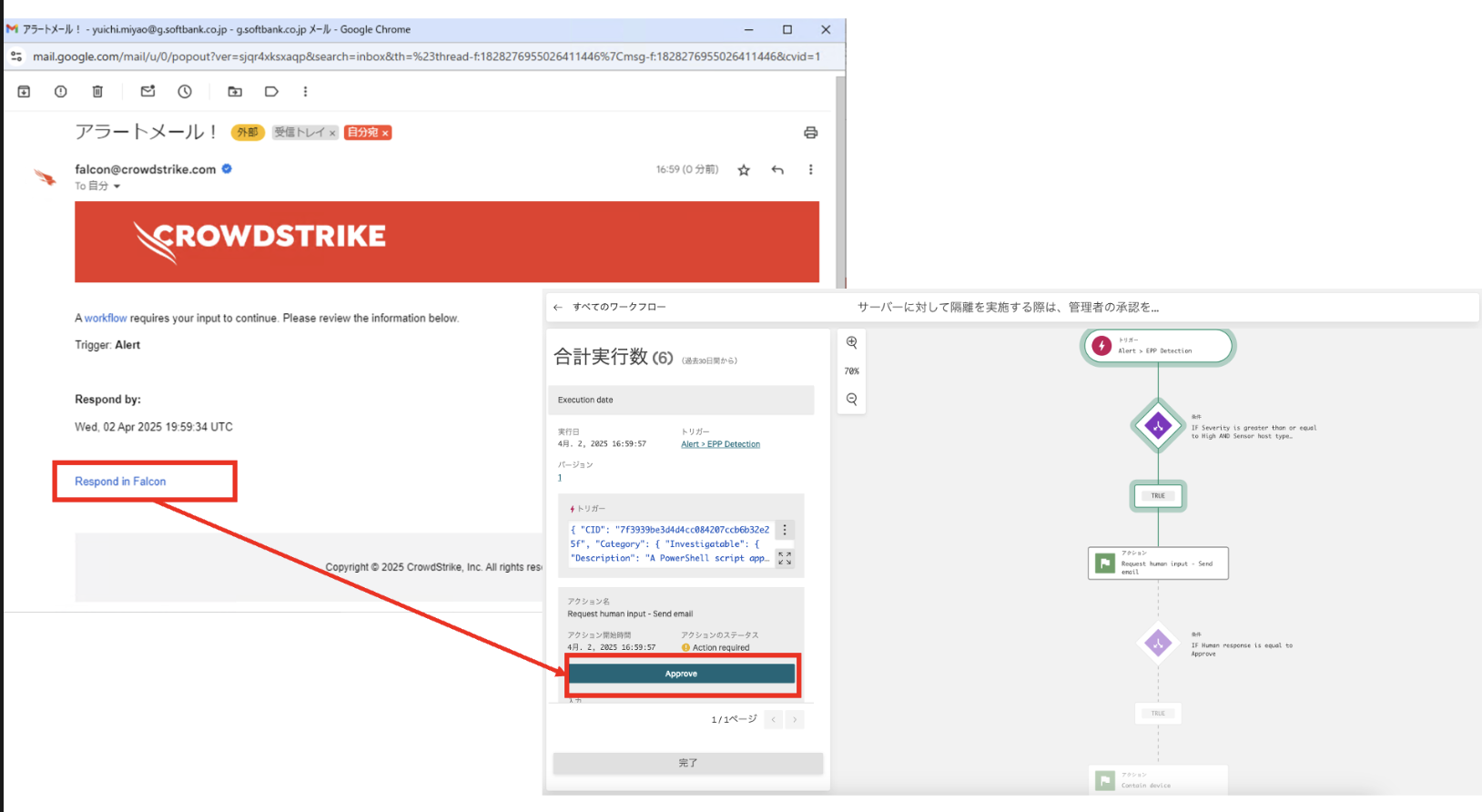The width and height of the screenshot is (1482, 812).
Task: Click the Approve button
Action: [681, 674]
